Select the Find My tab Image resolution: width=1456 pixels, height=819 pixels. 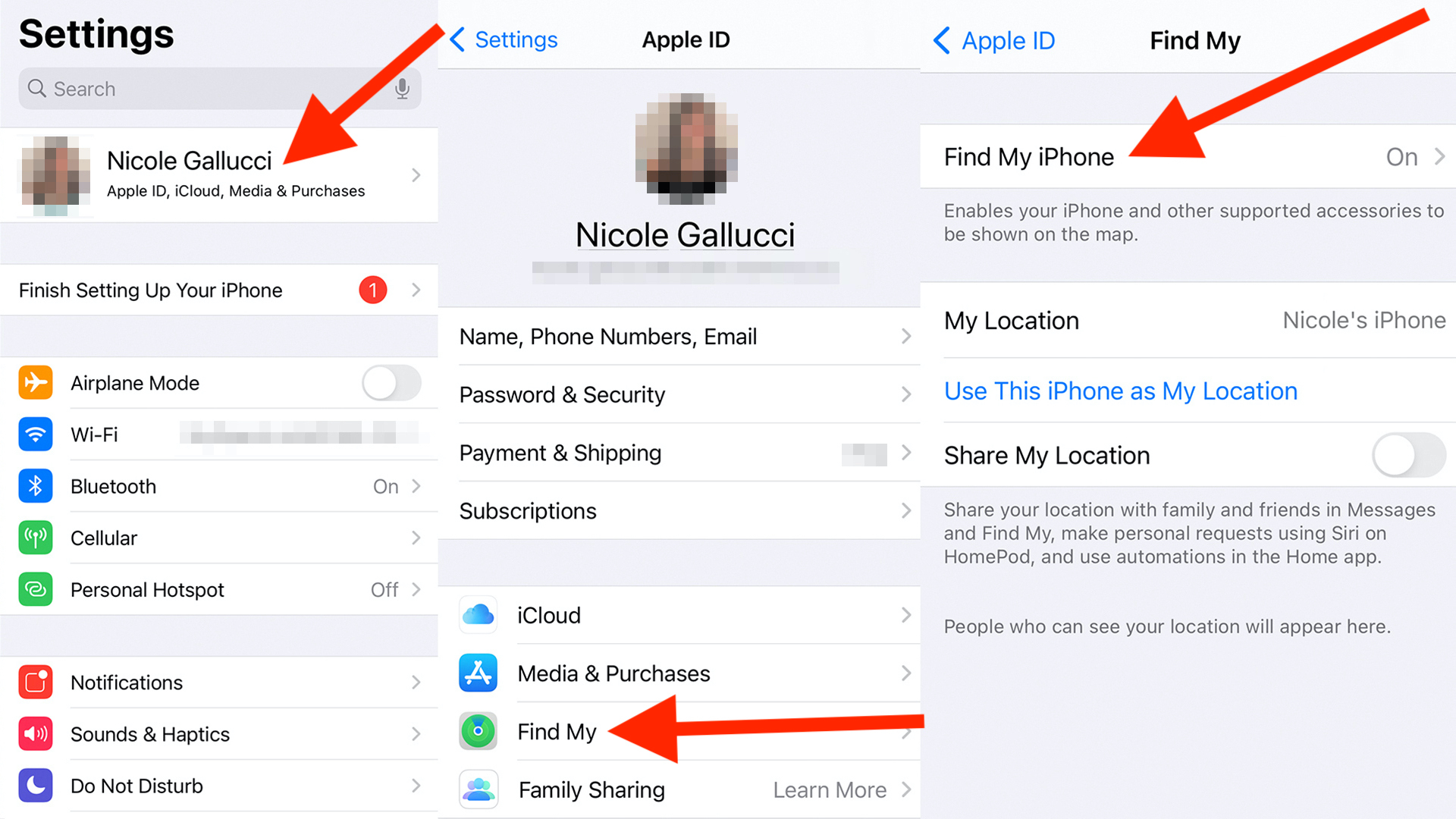pyautogui.click(x=559, y=730)
